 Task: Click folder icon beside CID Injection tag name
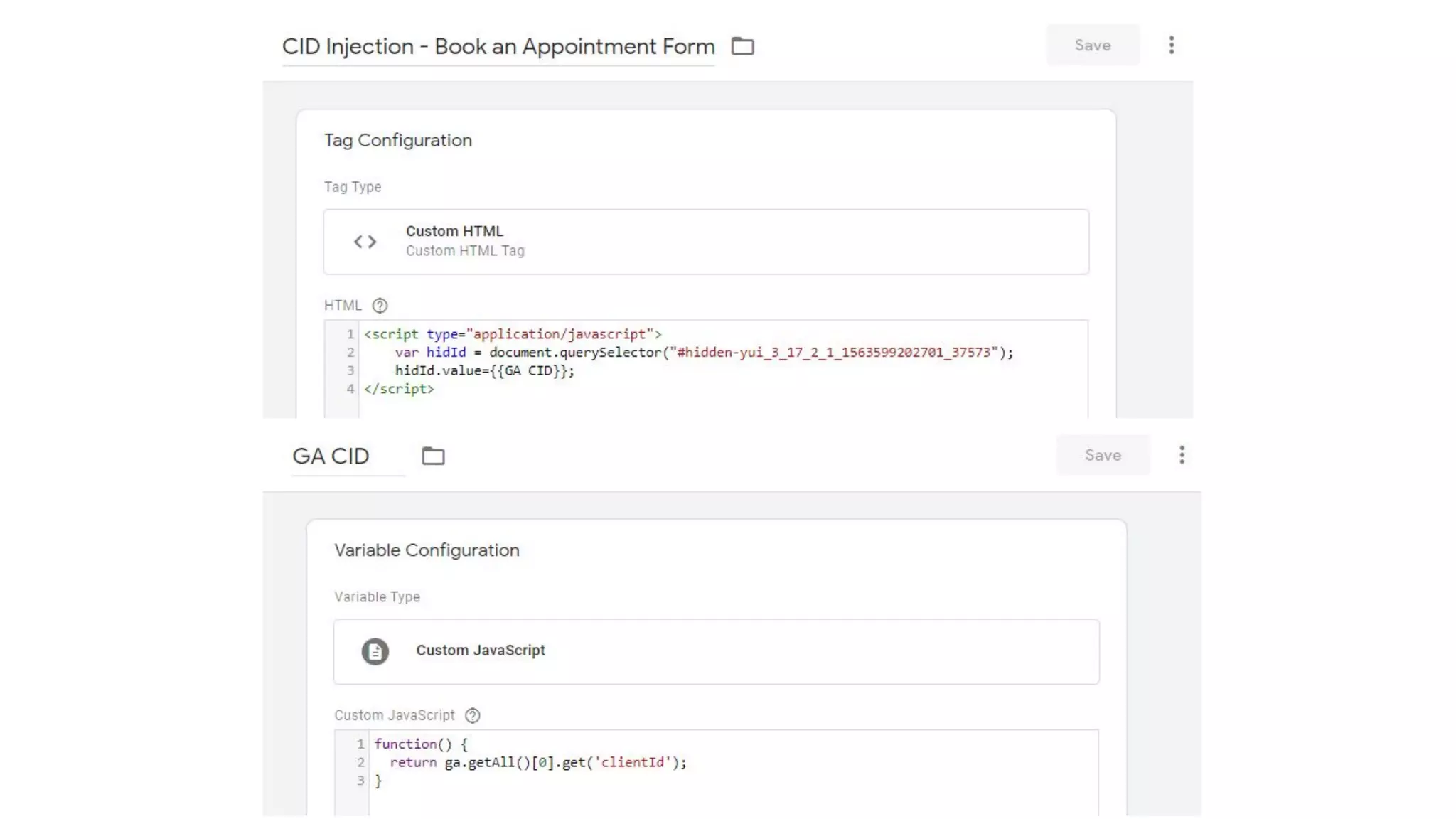[x=742, y=46]
